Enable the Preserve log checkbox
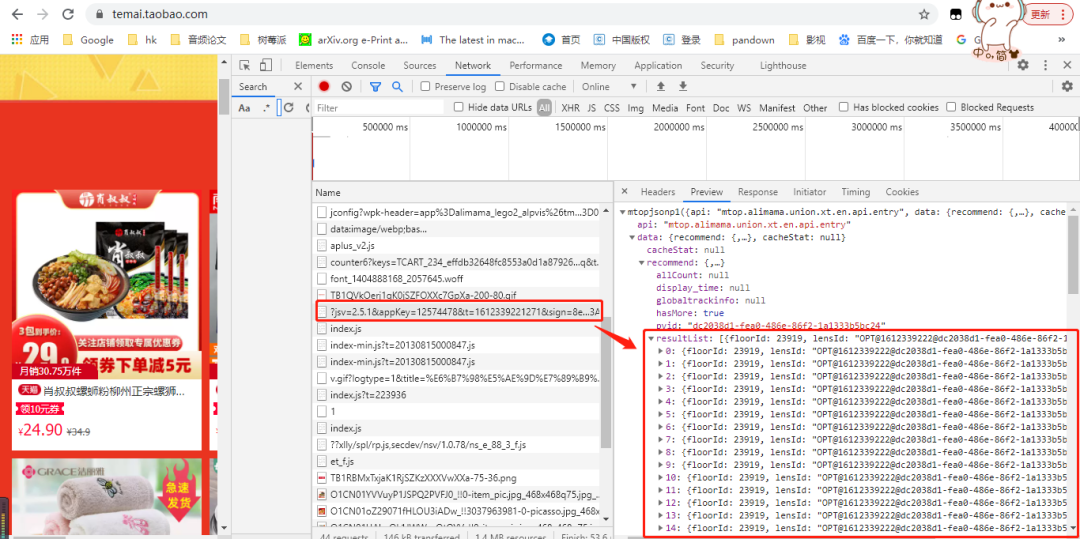 click(426, 87)
